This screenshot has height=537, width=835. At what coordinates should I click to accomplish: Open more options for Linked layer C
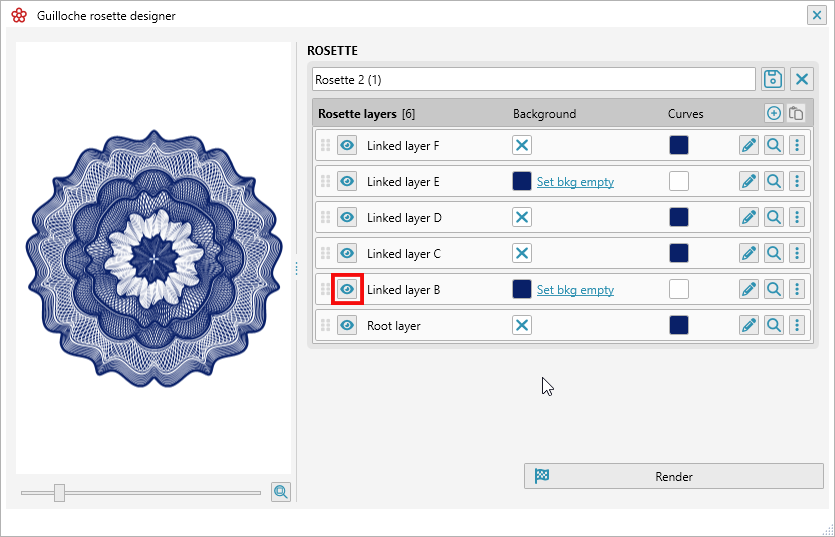click(797, 253)
